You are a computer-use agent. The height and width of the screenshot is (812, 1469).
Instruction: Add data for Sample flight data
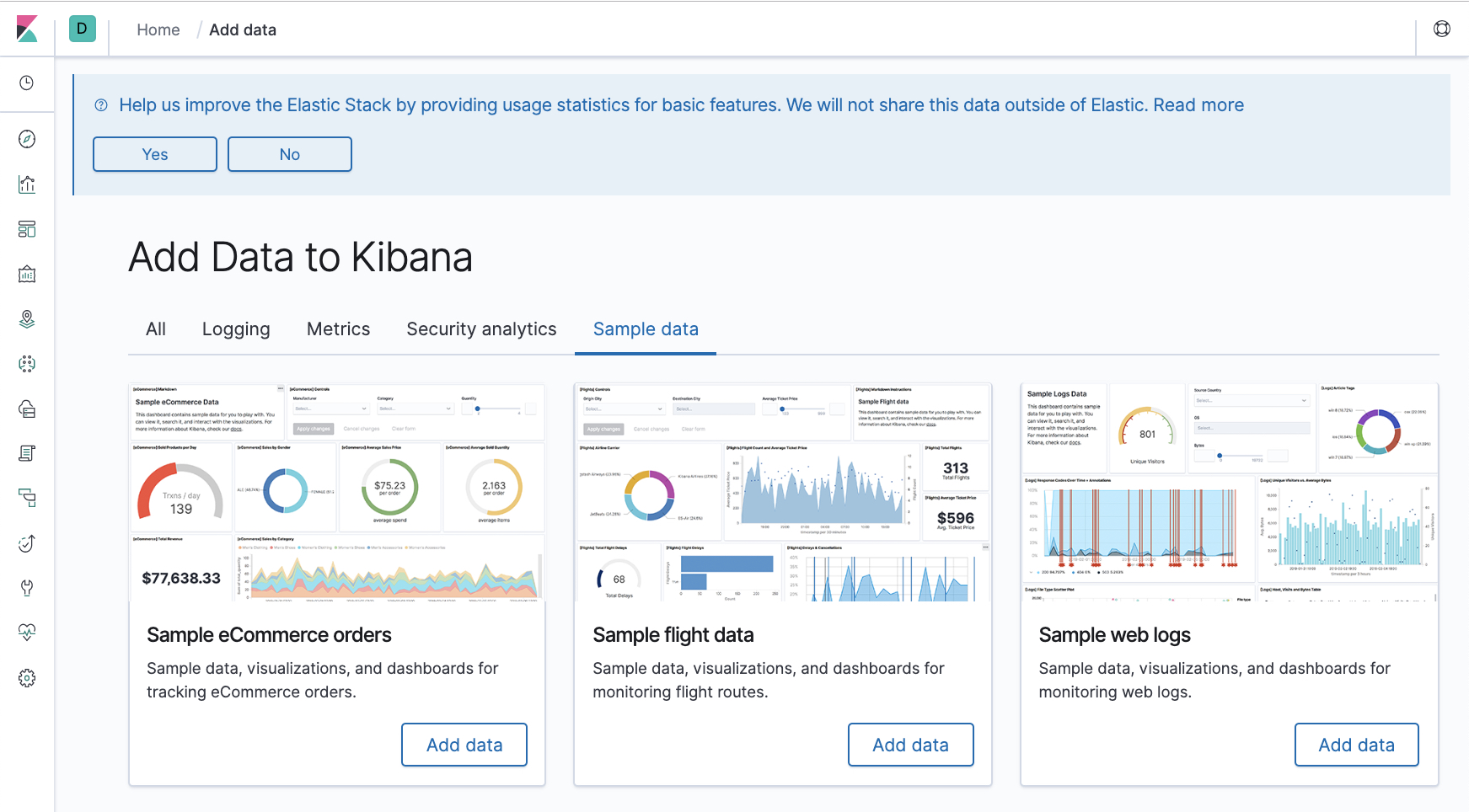[x=911, y=745]
